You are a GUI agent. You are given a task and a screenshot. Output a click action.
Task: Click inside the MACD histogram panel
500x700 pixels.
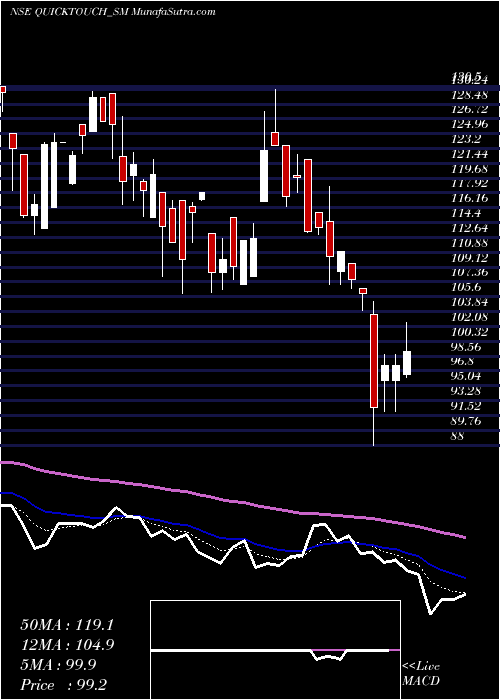[x=275, y=650]
